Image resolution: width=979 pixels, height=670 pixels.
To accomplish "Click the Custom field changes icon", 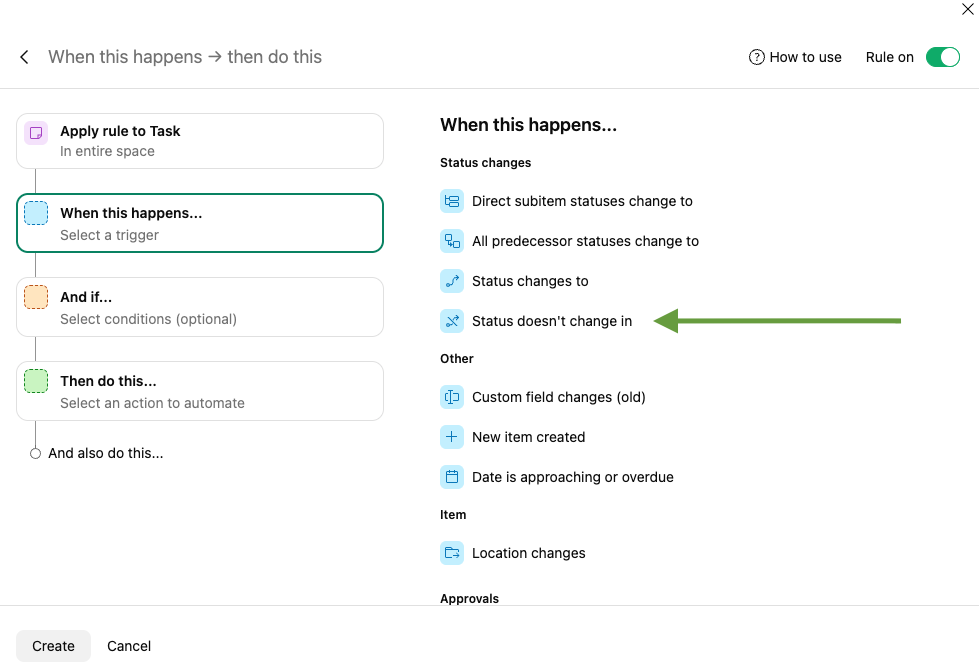I will pos(452,397).
